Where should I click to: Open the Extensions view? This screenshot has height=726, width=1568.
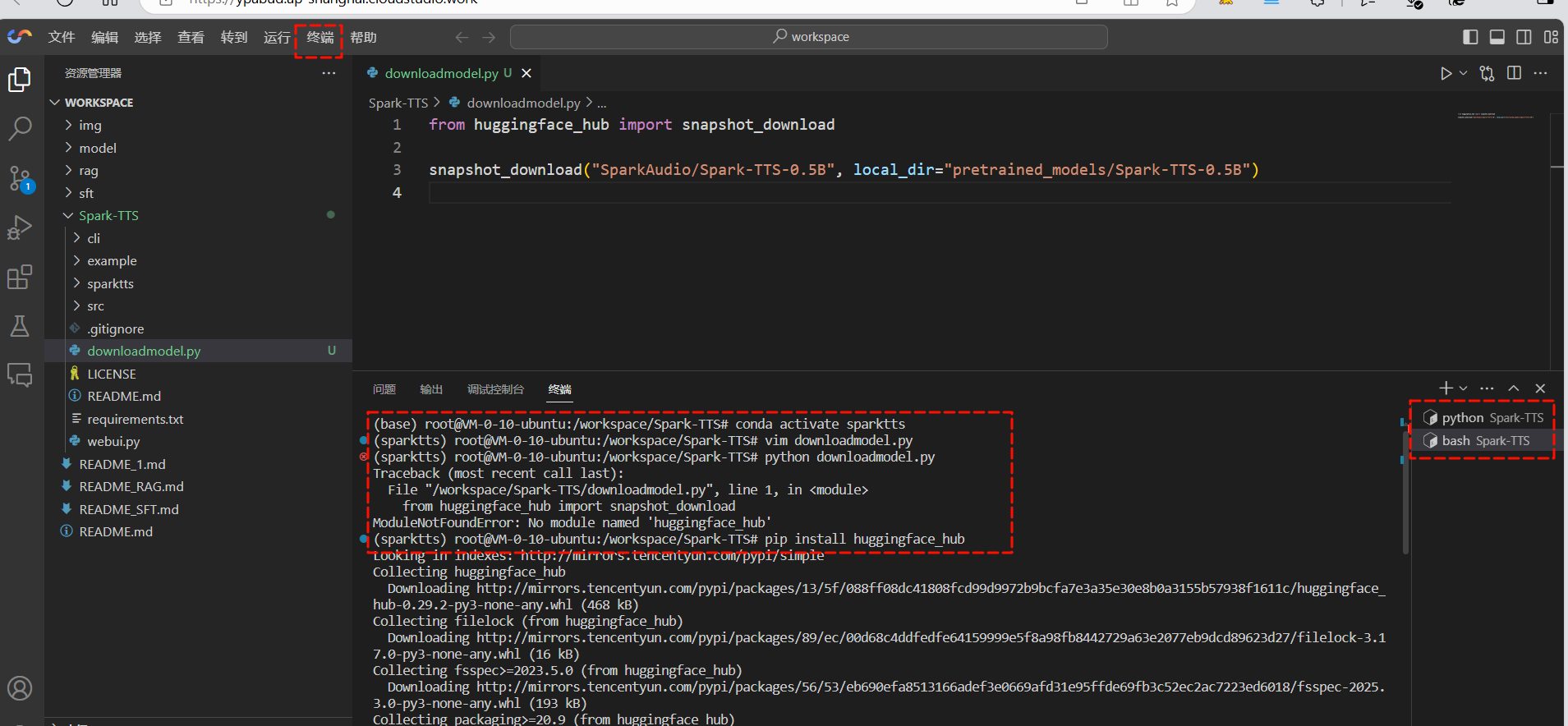[20, 277]
